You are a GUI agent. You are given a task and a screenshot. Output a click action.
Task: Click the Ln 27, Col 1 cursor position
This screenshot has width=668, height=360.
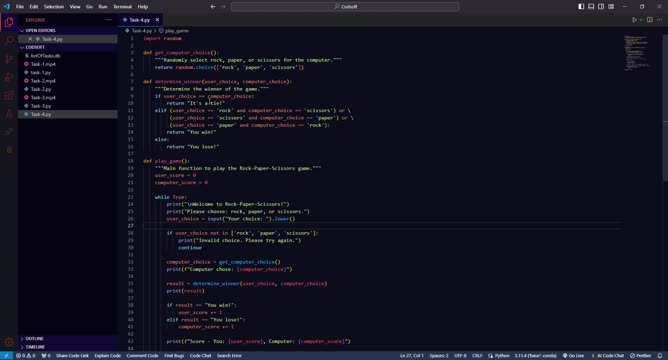point(412,356)
